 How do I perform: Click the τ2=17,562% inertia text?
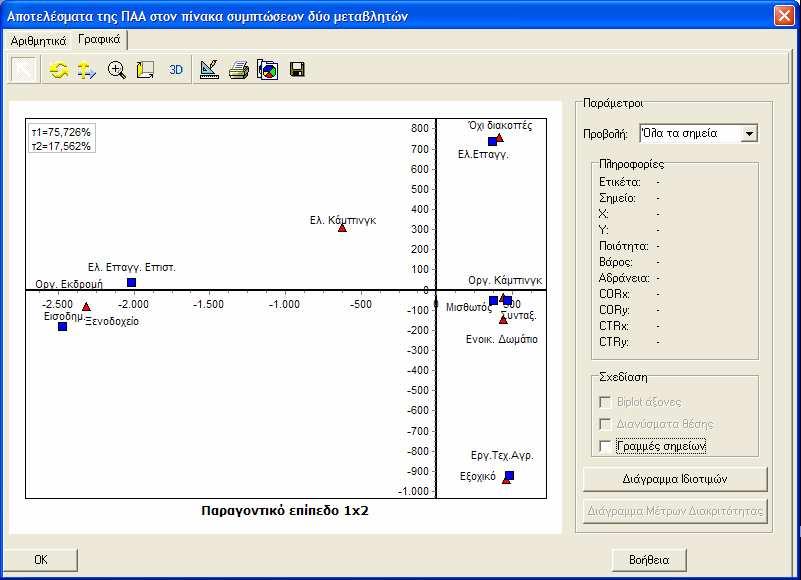click(61, 146)
